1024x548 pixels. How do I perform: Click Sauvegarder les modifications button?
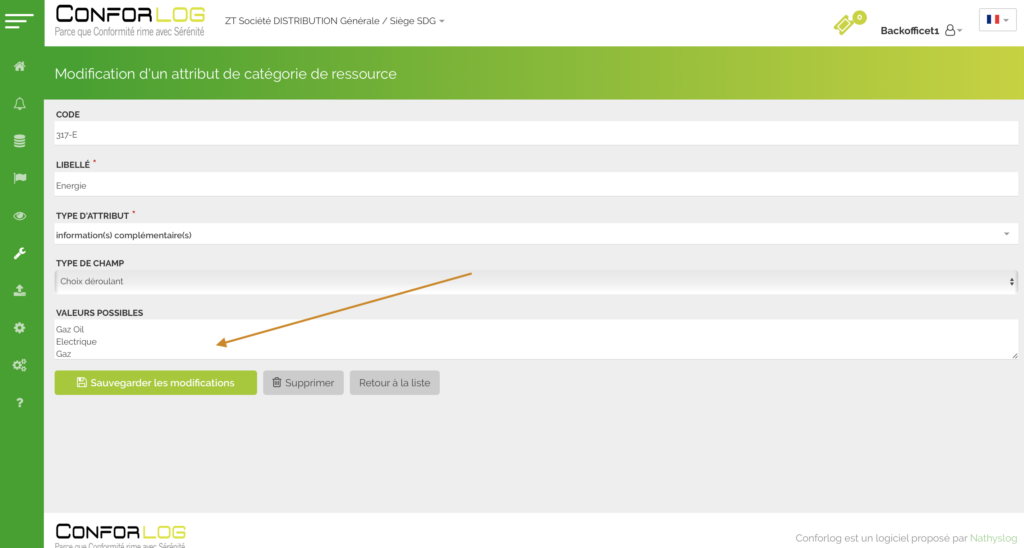coord(155,383)
